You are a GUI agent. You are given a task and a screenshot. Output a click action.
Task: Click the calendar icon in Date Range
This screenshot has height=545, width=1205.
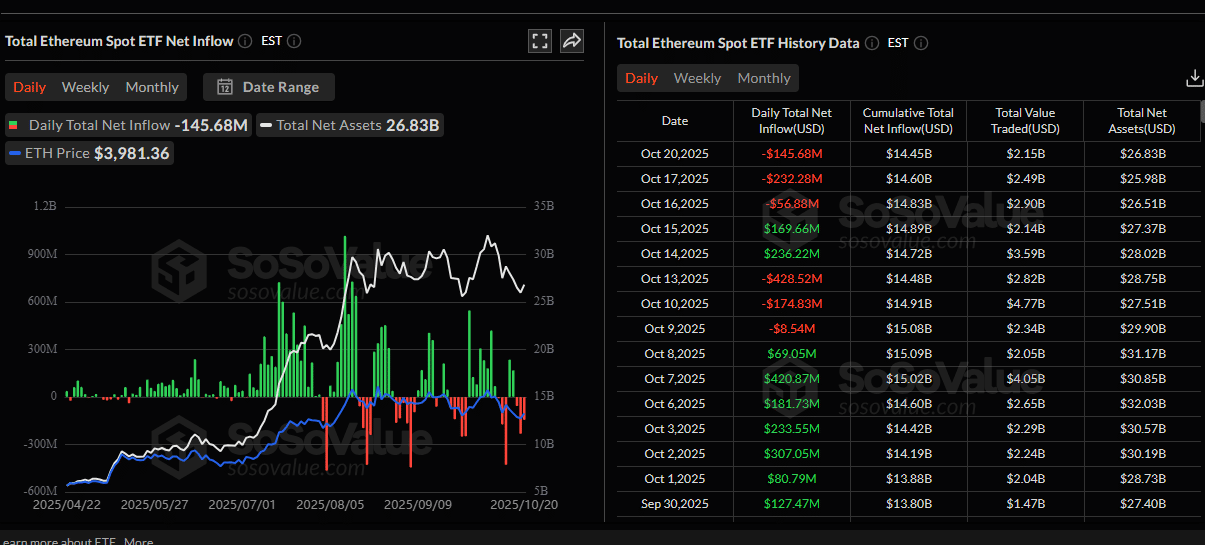(x=225, y=87)
